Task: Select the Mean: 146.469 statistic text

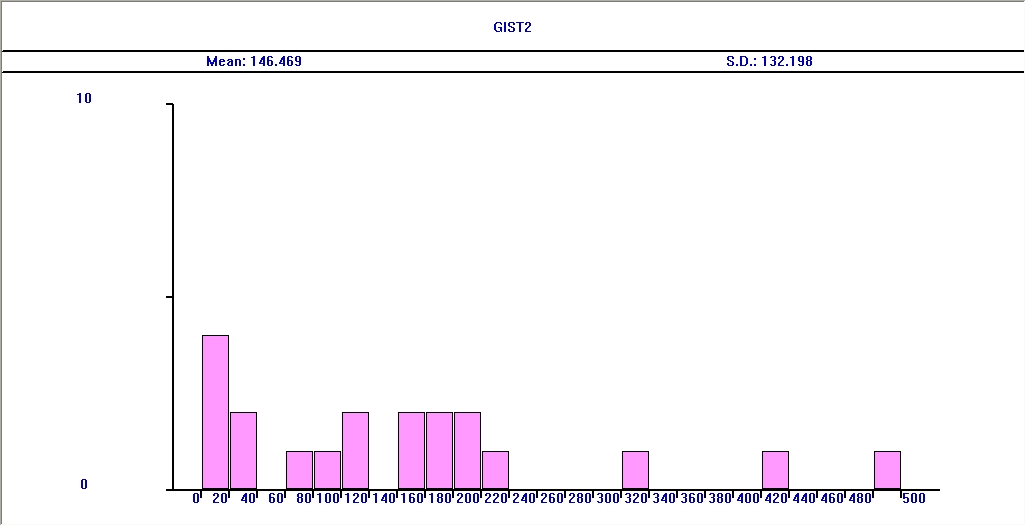Action: pyautogui.click(x=254, y=62)
